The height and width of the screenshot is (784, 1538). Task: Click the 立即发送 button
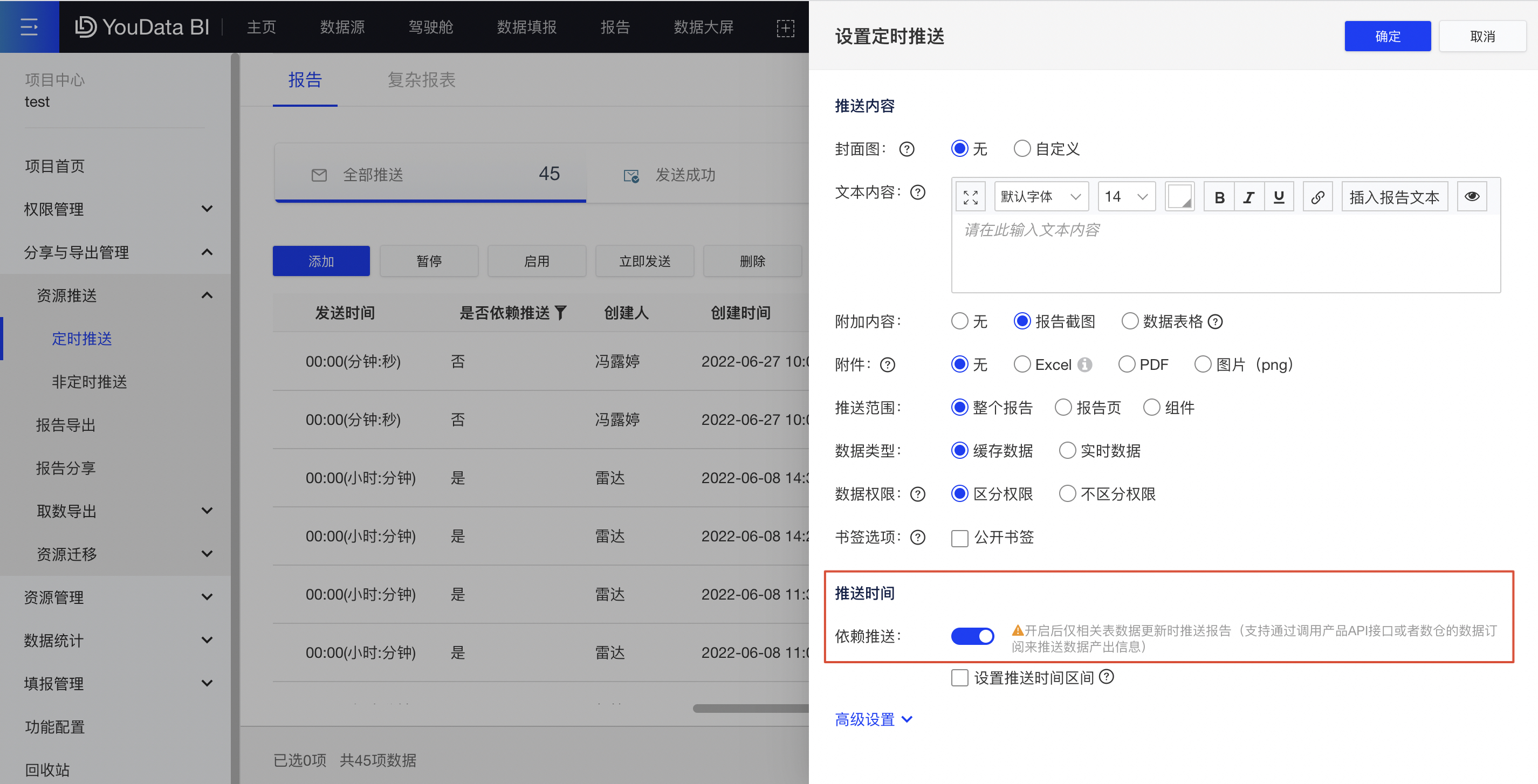coord(644,261)
